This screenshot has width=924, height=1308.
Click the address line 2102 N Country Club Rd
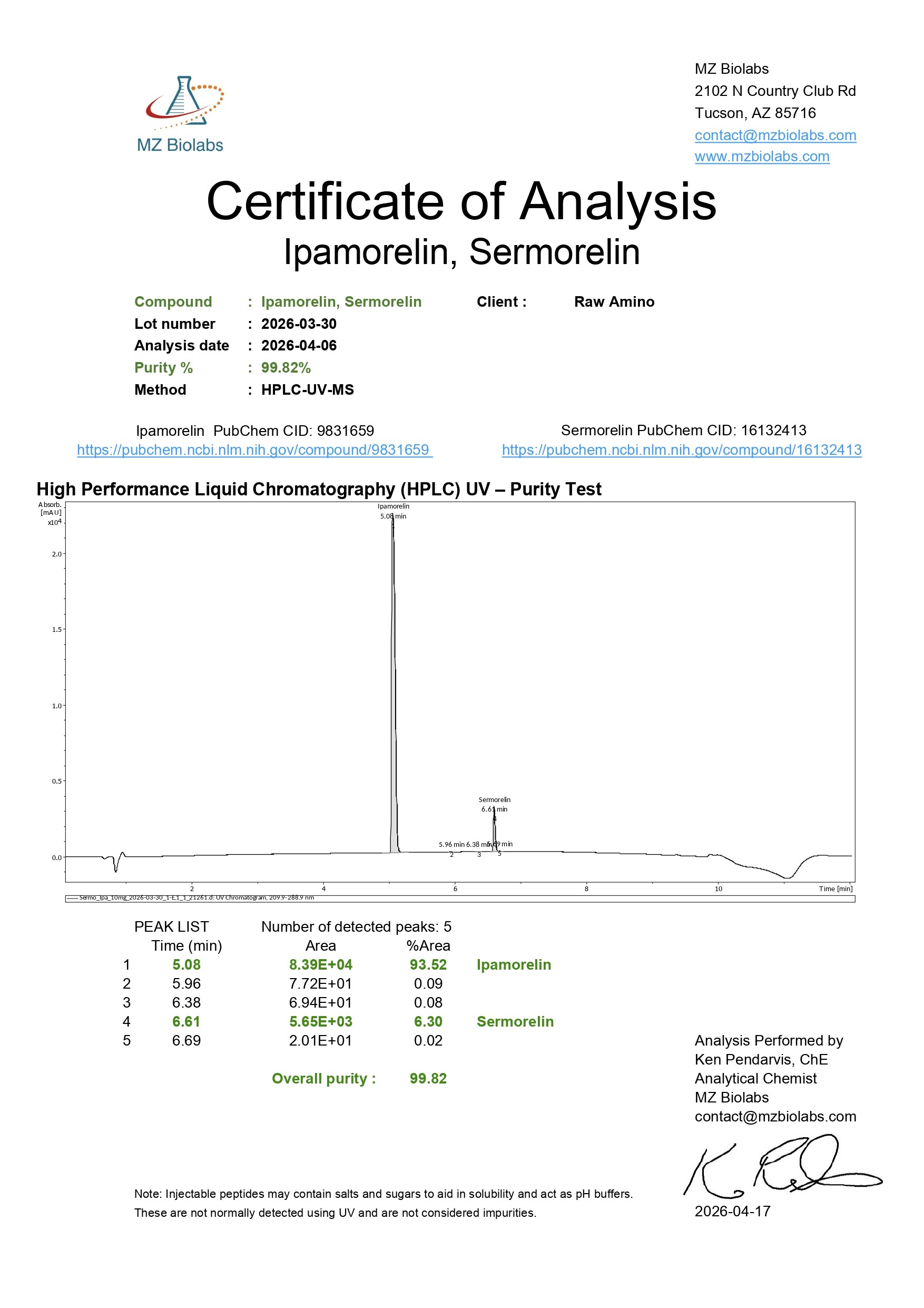pyautogui.click(x=775, y=91)
